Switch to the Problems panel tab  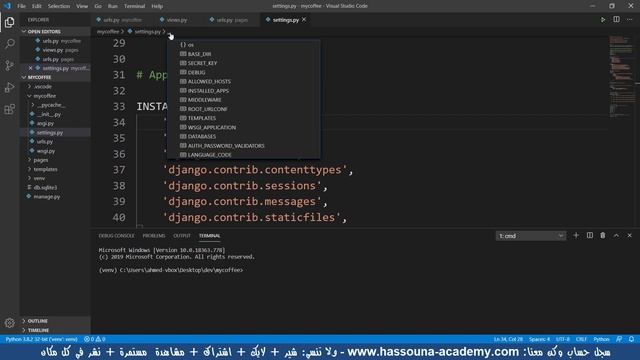(x=154, y=236)
